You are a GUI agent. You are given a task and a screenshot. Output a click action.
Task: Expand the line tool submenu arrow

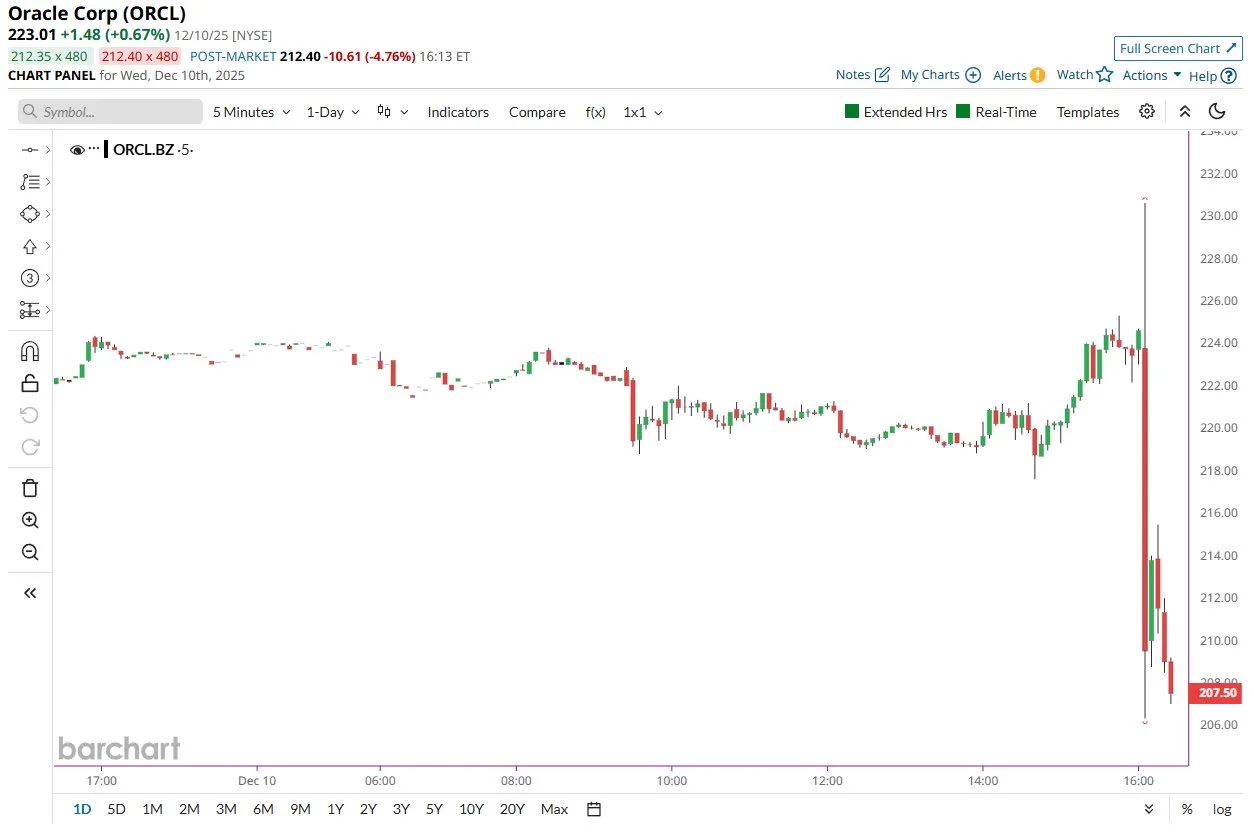tap(48, 150)
